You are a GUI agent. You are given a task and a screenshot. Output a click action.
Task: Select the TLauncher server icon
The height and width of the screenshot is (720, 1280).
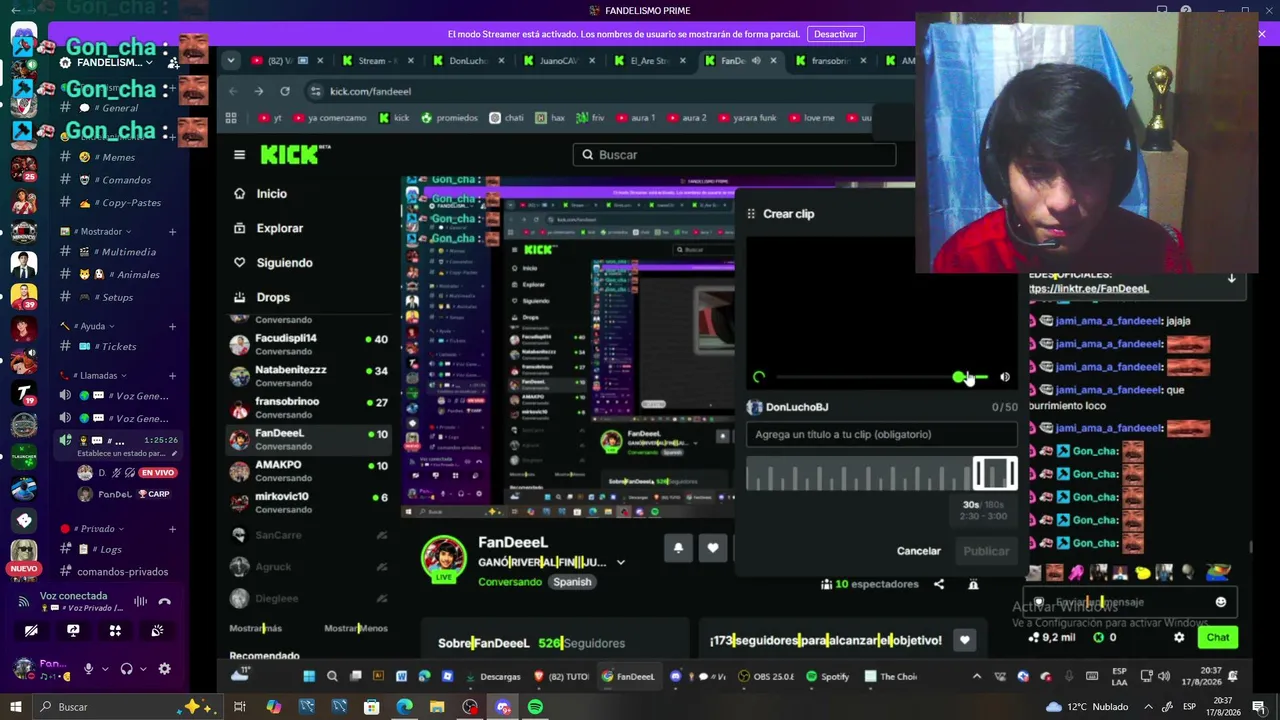click(x=24, y=456)
